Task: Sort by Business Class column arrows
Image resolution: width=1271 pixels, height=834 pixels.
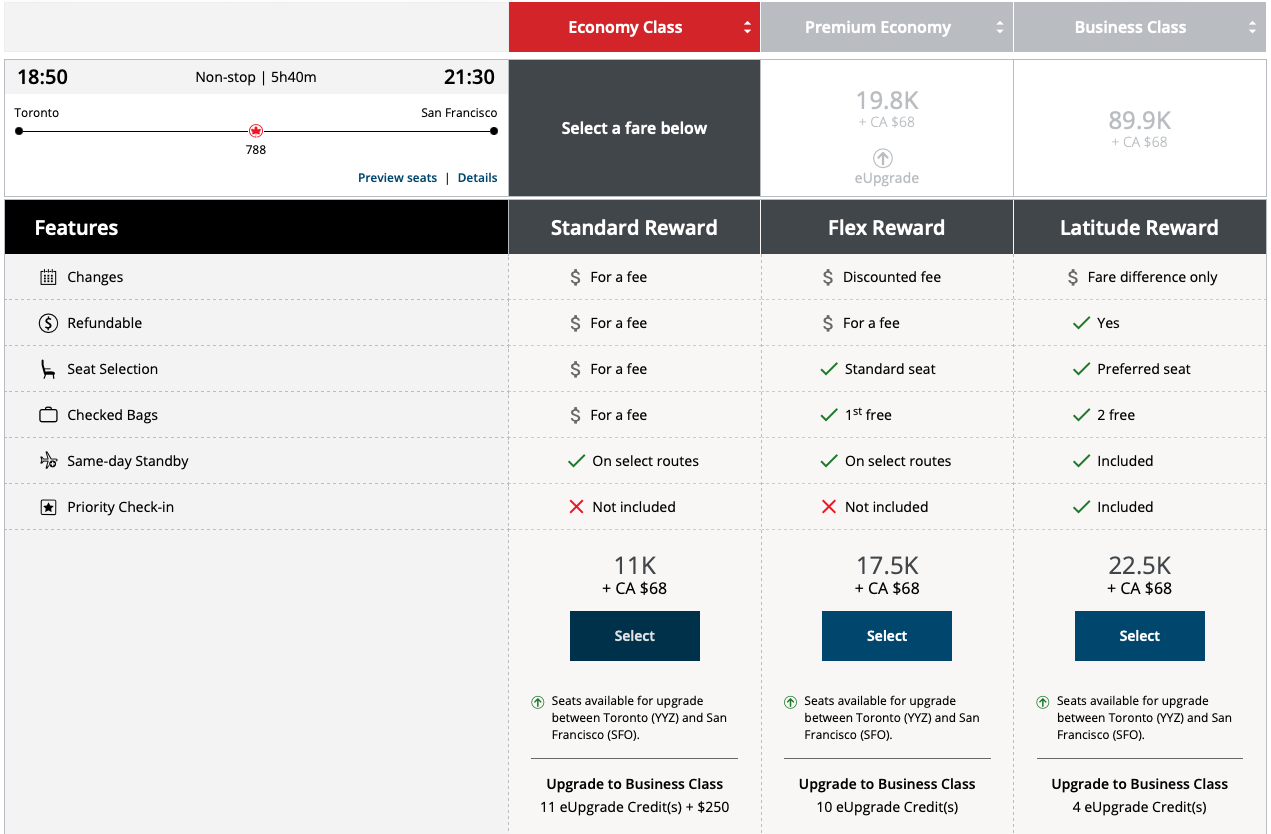Action: (1252, 28)
